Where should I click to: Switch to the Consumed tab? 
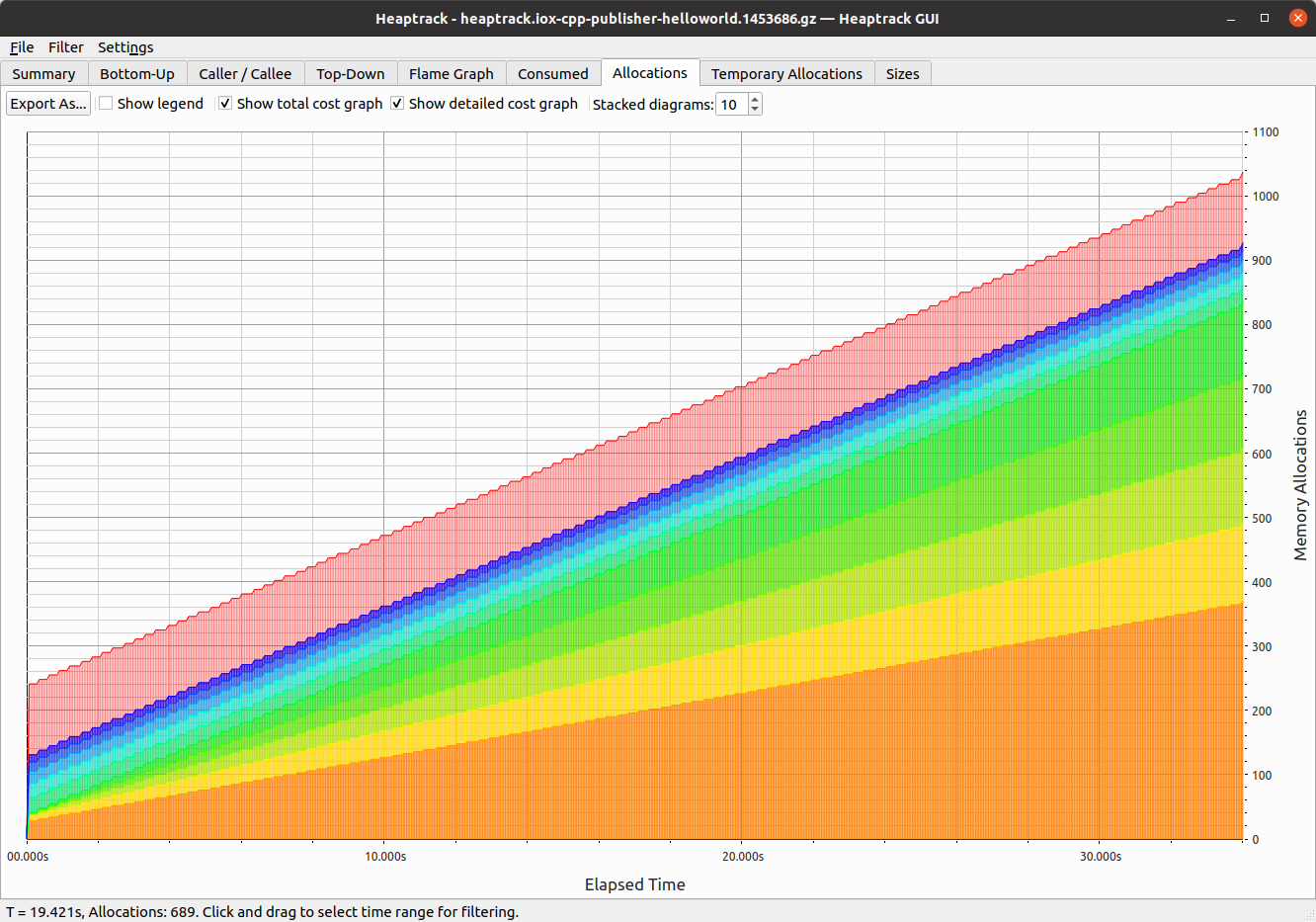click(553, 73)
